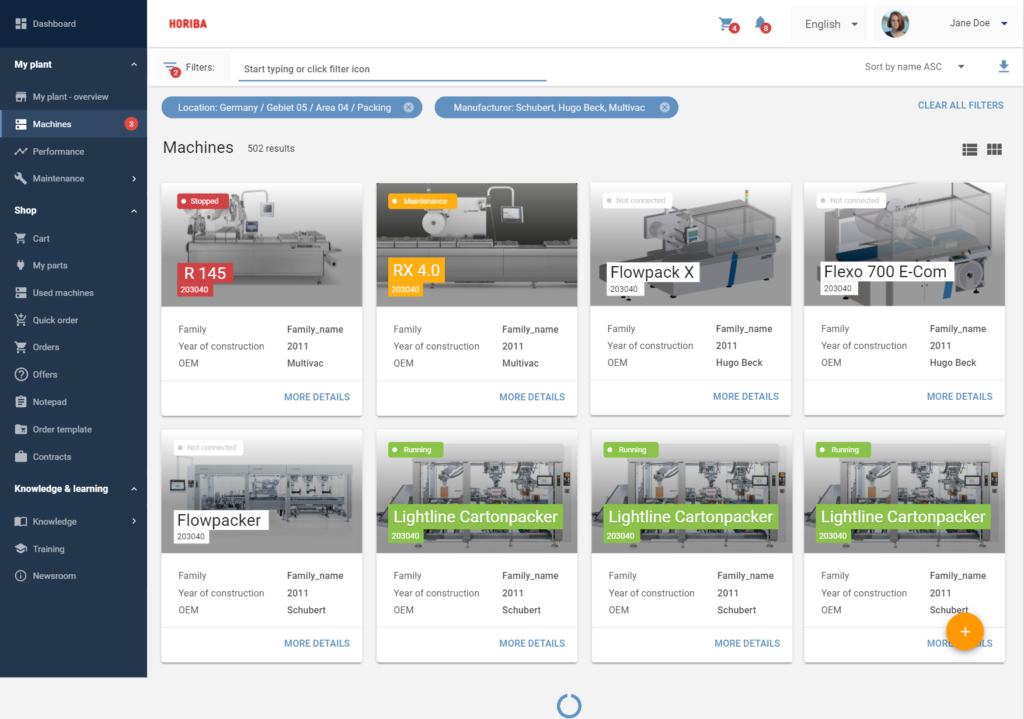The width and height of the screenshot is (1024, 719).
Task: Click the download icon
Action: 1003,67
